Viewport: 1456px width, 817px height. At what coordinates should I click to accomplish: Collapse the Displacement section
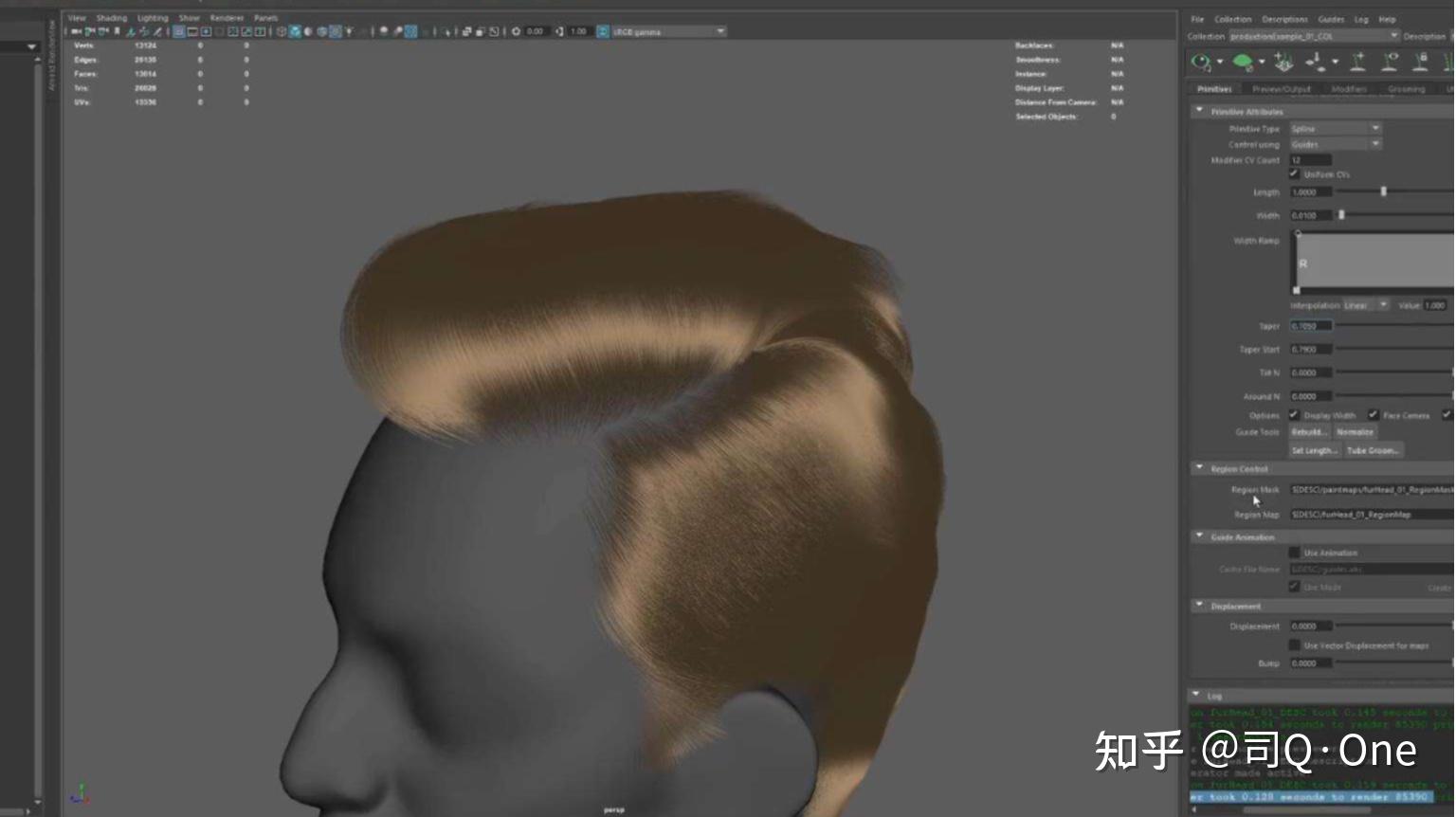[1199, 605]
